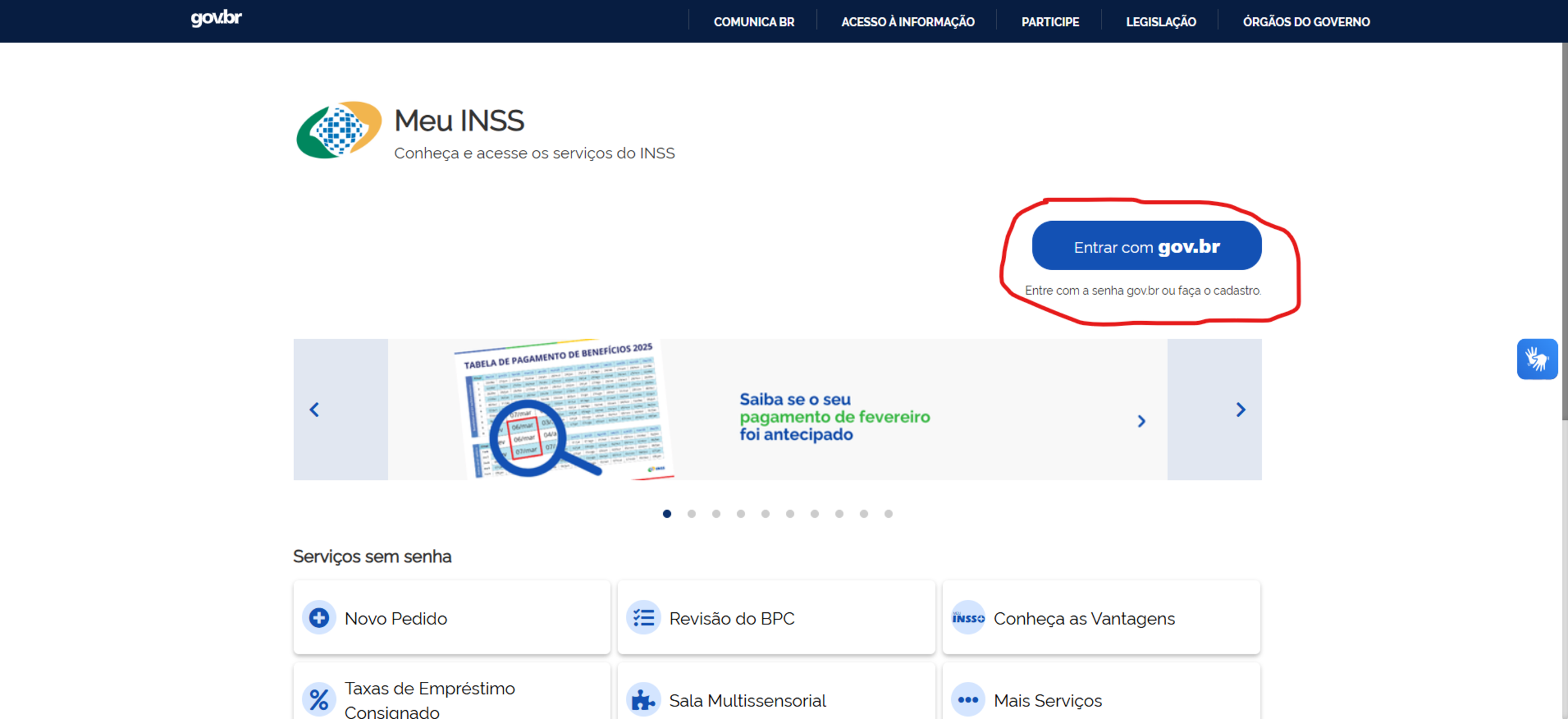Select the fifth carousel dot indicator

766,514
